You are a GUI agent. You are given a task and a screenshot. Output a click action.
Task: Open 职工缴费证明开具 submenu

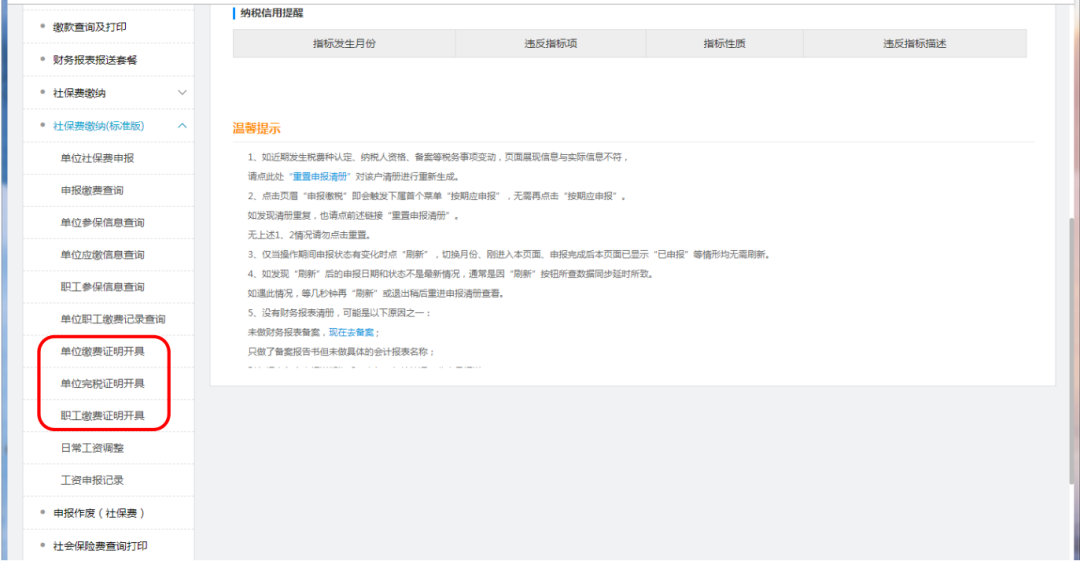103,416
